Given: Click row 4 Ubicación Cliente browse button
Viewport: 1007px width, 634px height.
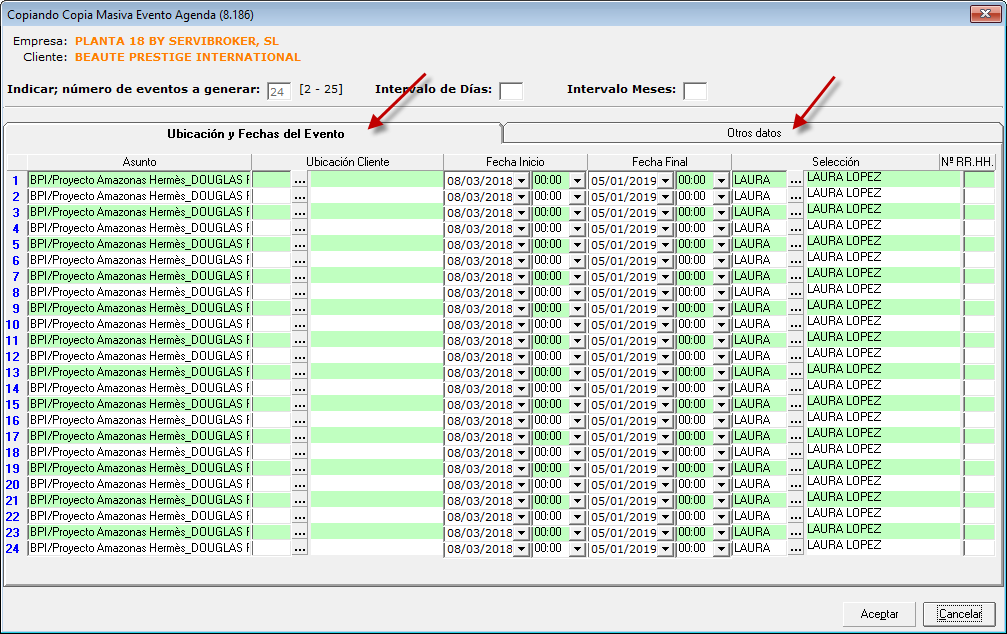Looking at the screenshot, I should click(x=300, y=229).
